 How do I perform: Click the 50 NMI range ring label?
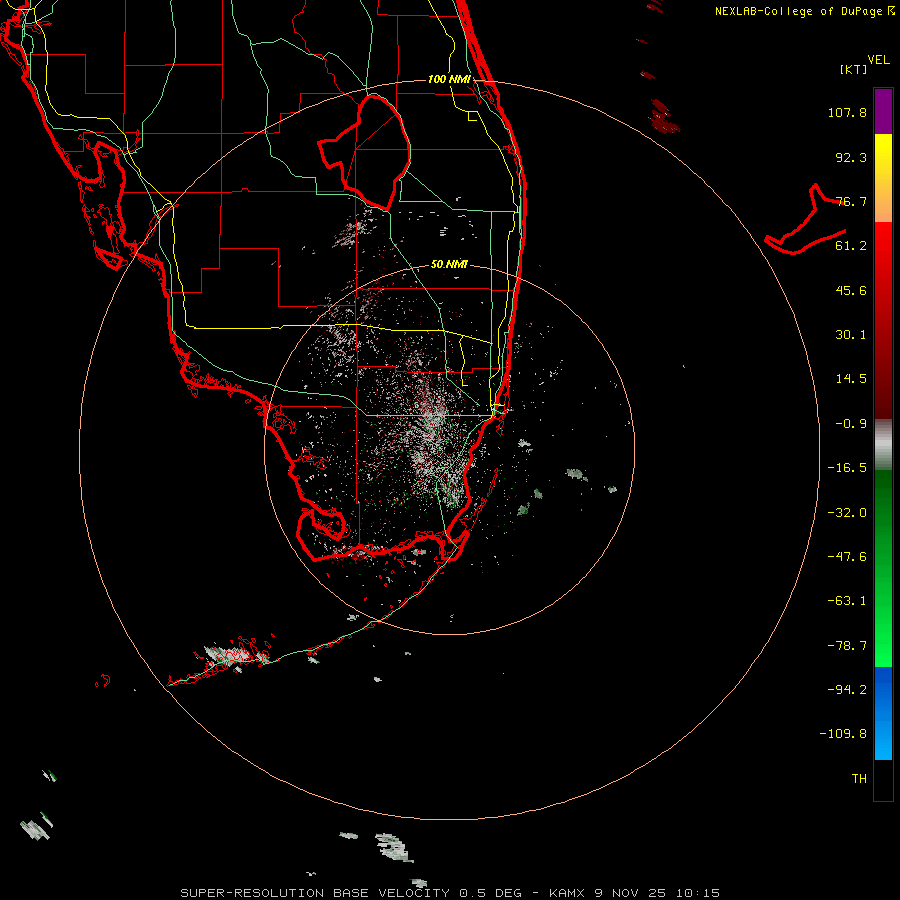pyautogui.click(x=449, y=264)
